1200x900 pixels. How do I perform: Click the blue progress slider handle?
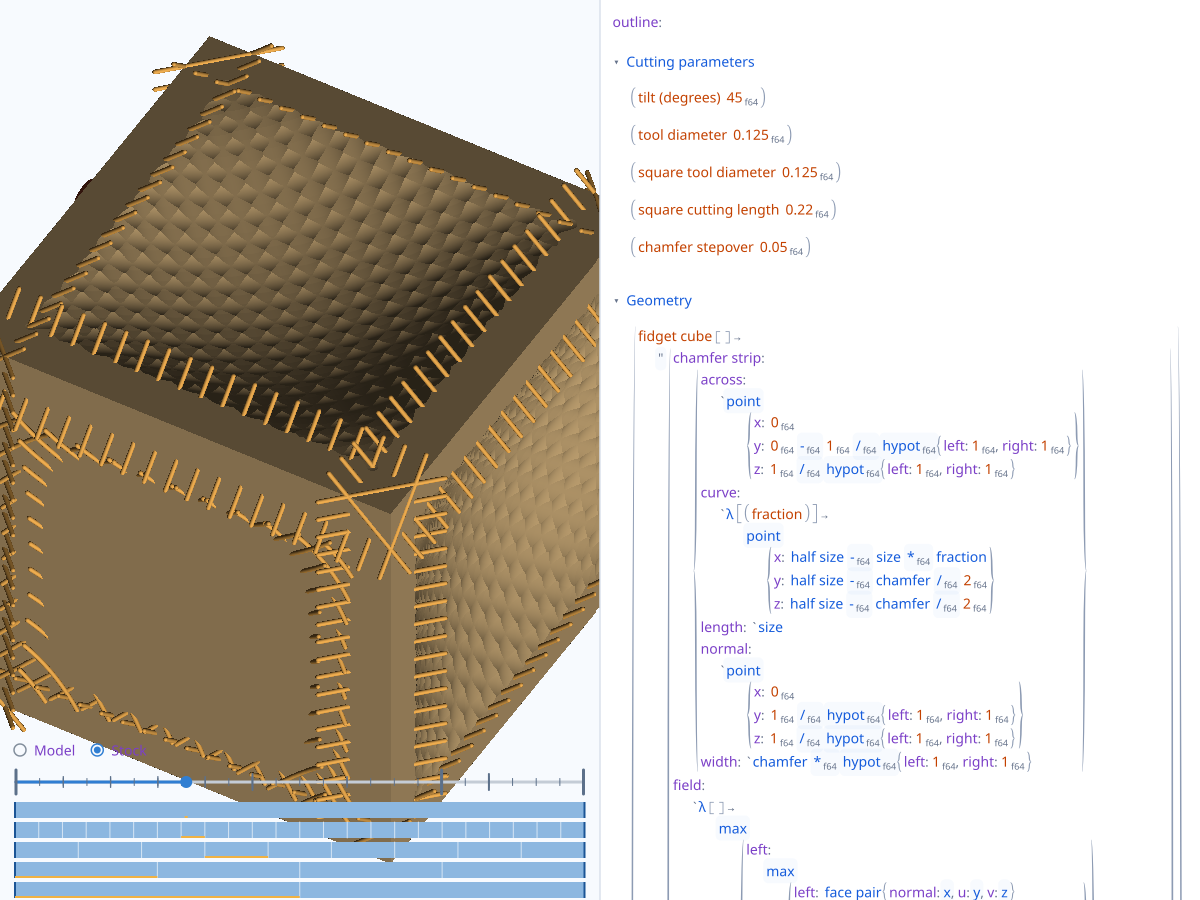pyautogui.click(x=186, y=782)
